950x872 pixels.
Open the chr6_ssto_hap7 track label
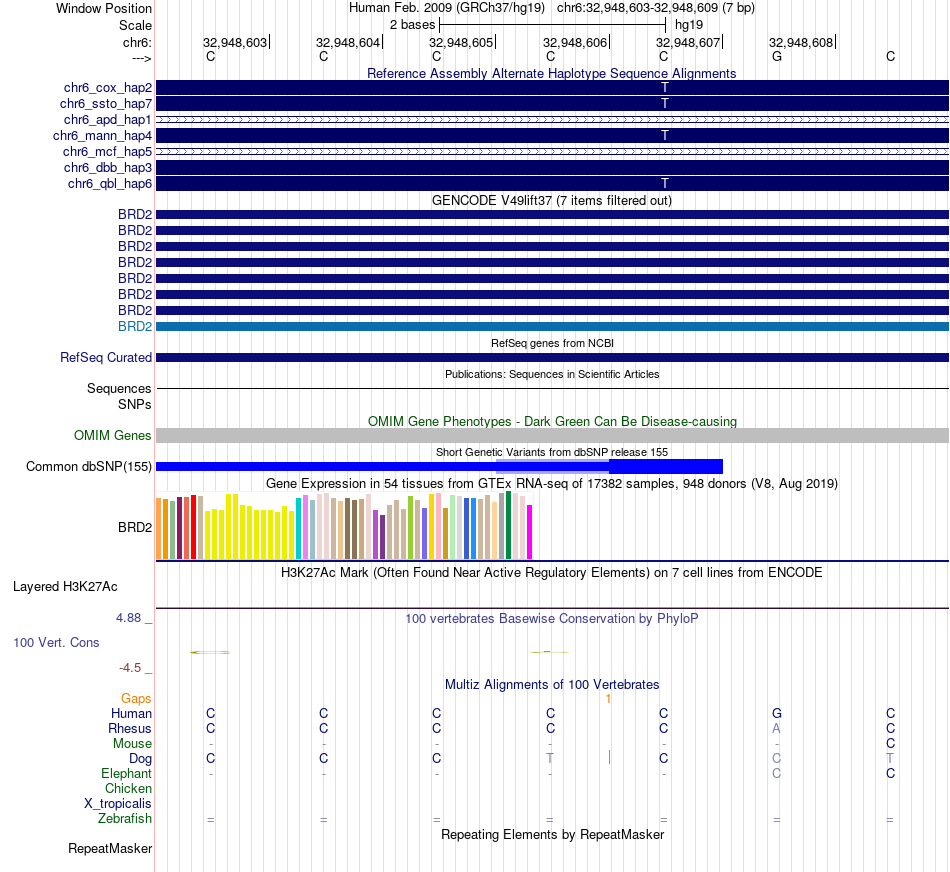pyautogui.click(x=106, y=104)
